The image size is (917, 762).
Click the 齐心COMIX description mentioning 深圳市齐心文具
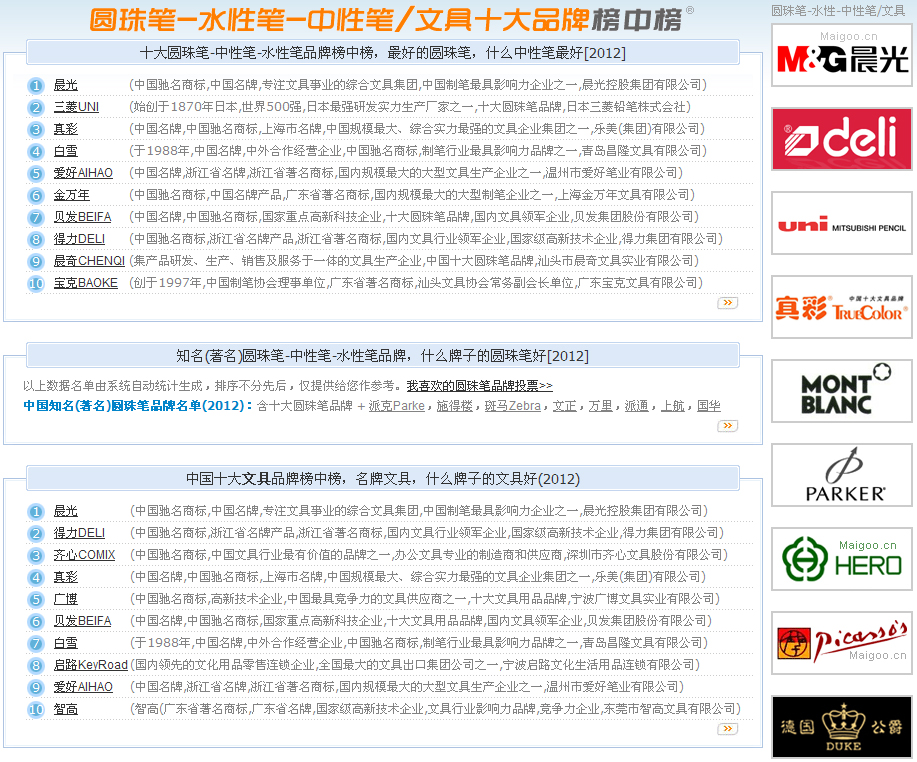coord(429,555)
